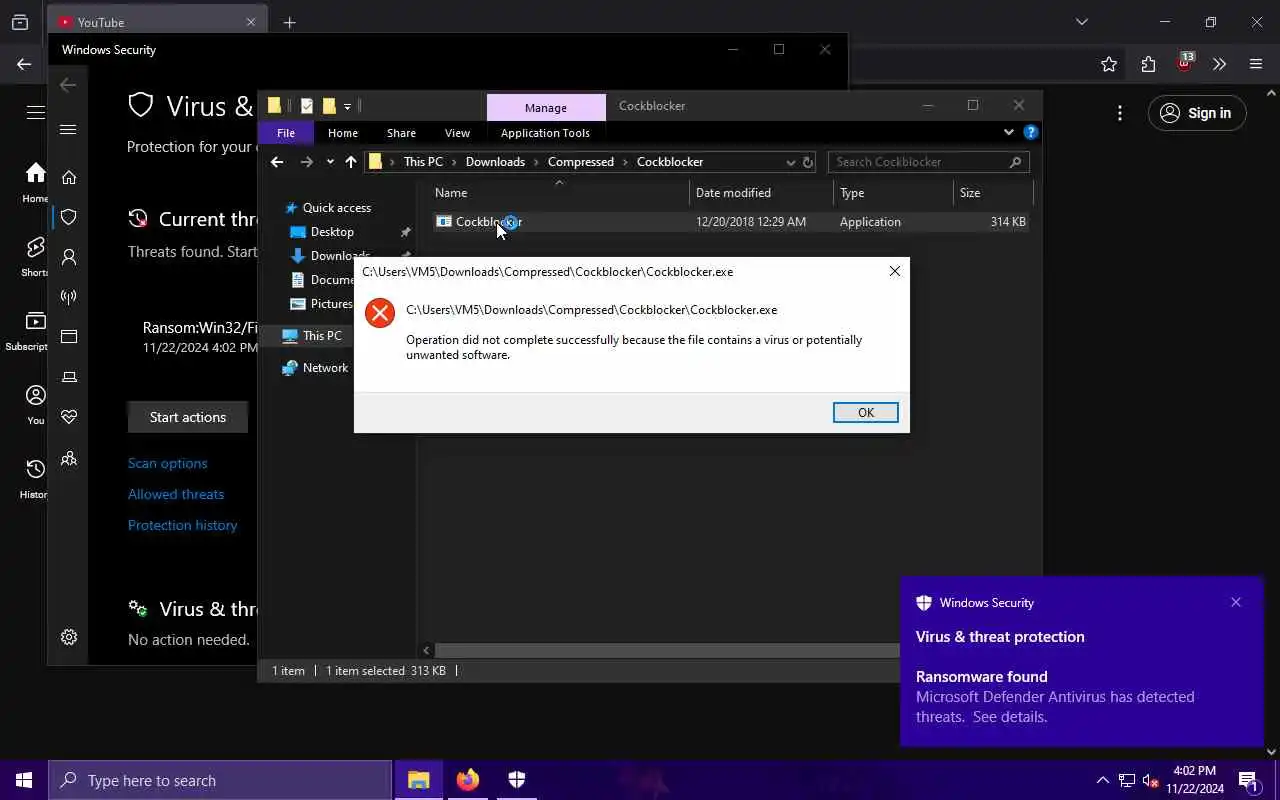Click the Search Cockblocker input field
The height and width of the screenshot is (800, 1280).
(928, 162)
